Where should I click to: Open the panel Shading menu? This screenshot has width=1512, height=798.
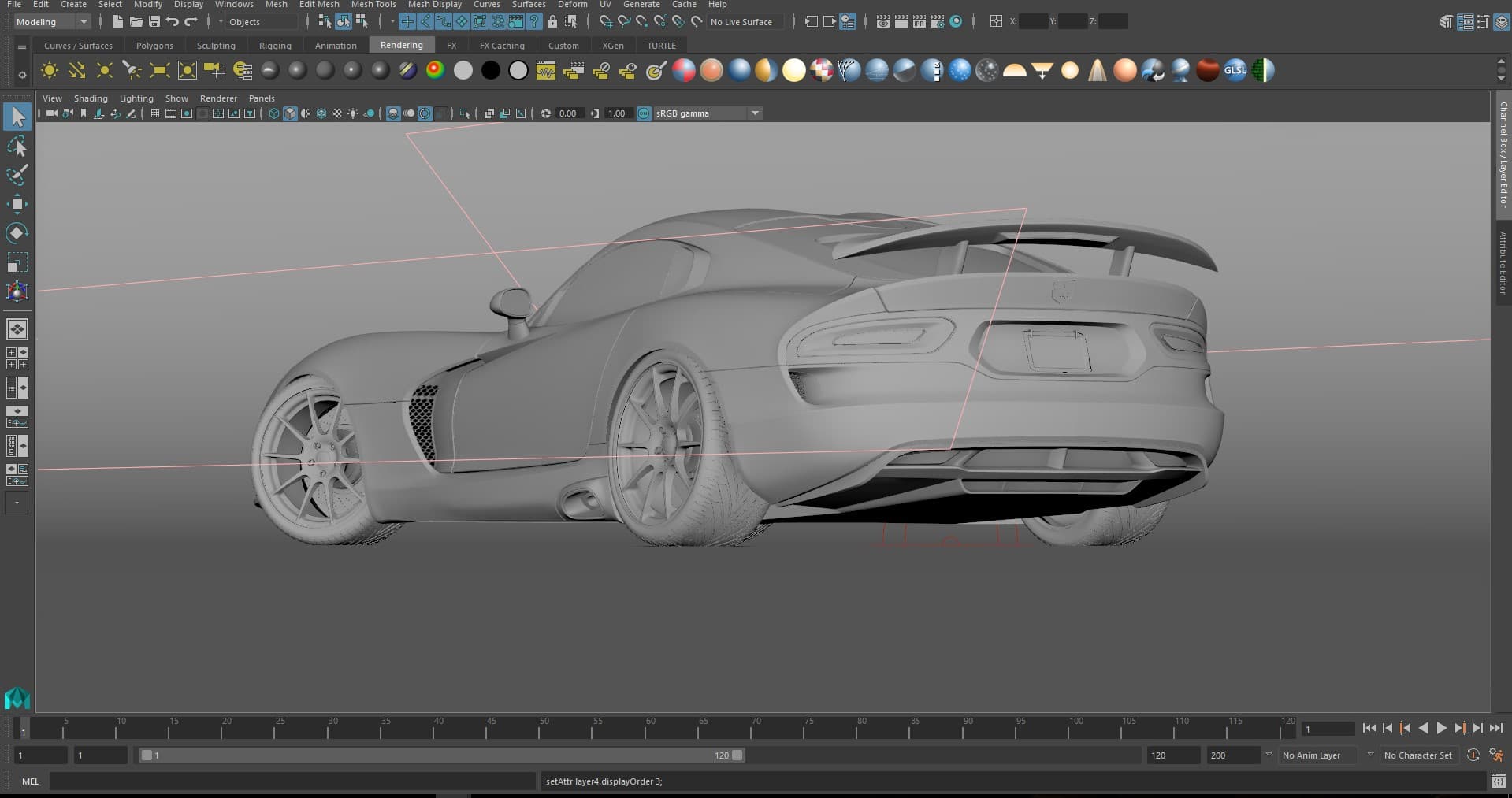pyautogui.click(x=91, y=98)
